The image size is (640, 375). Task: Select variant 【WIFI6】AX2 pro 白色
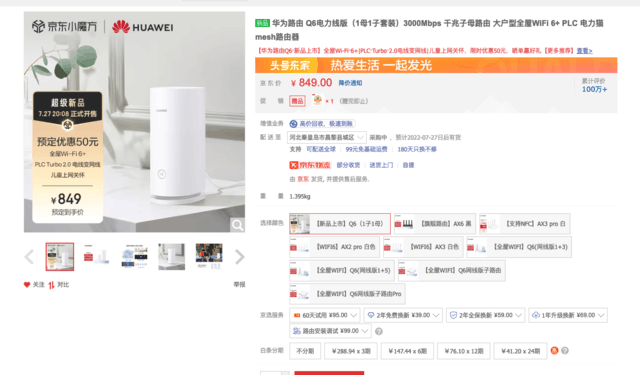(334, 247)
